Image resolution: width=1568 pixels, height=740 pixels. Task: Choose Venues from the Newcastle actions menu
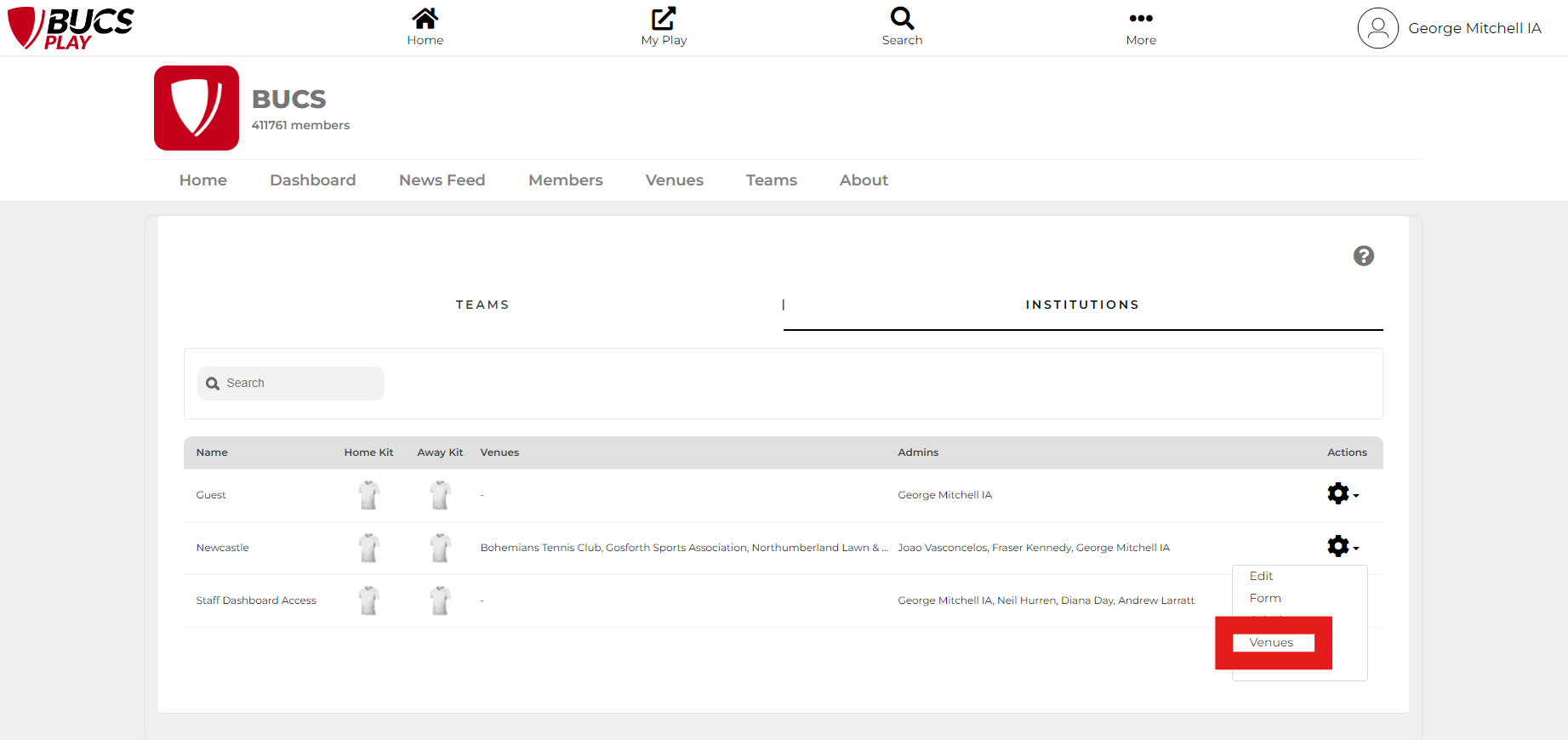point(1271,642)
